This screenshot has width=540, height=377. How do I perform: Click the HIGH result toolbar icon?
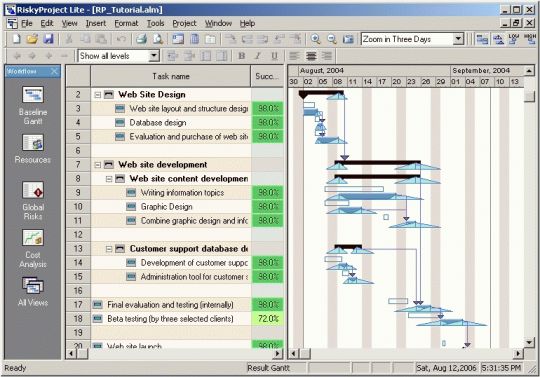pyautogui.click(x=530, y=39)
